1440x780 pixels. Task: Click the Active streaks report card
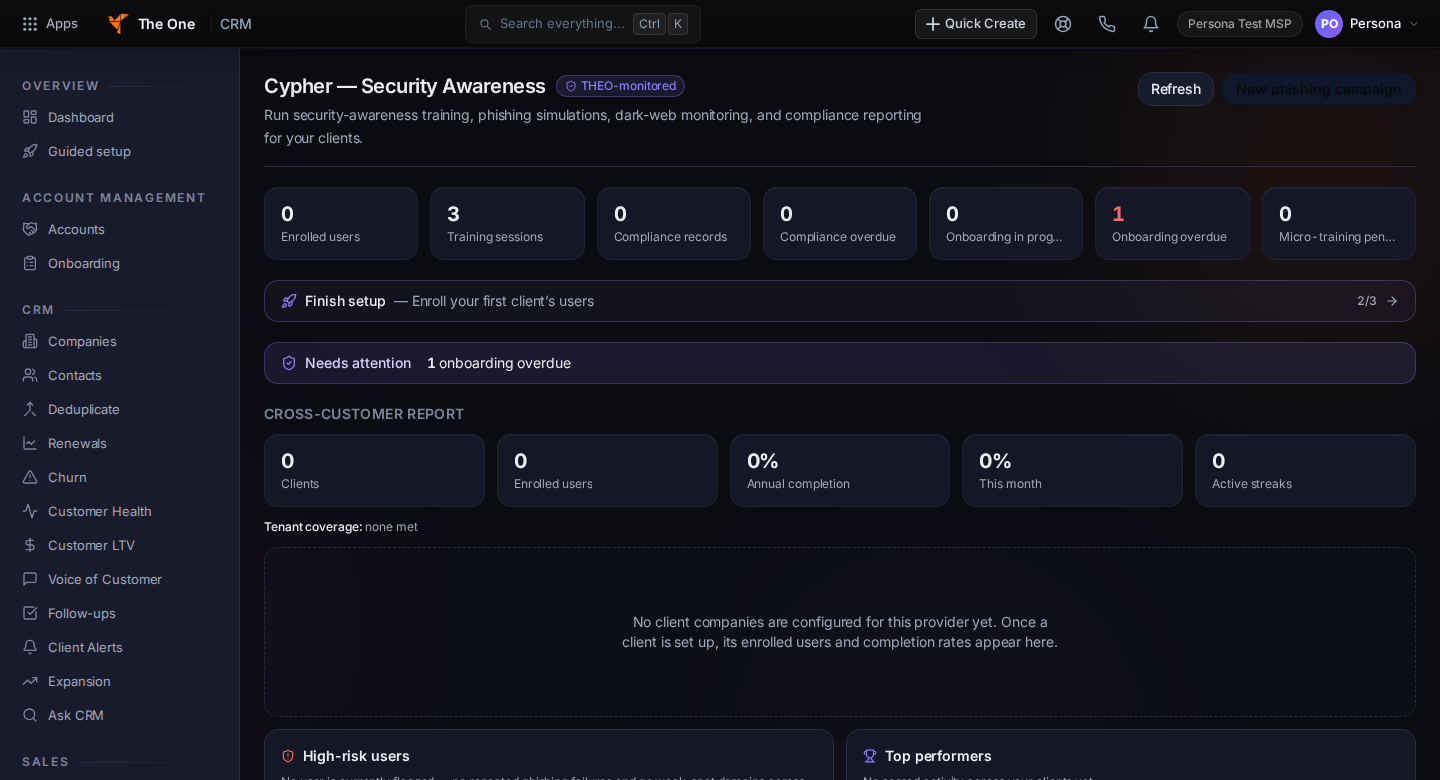click(1305, 471)
